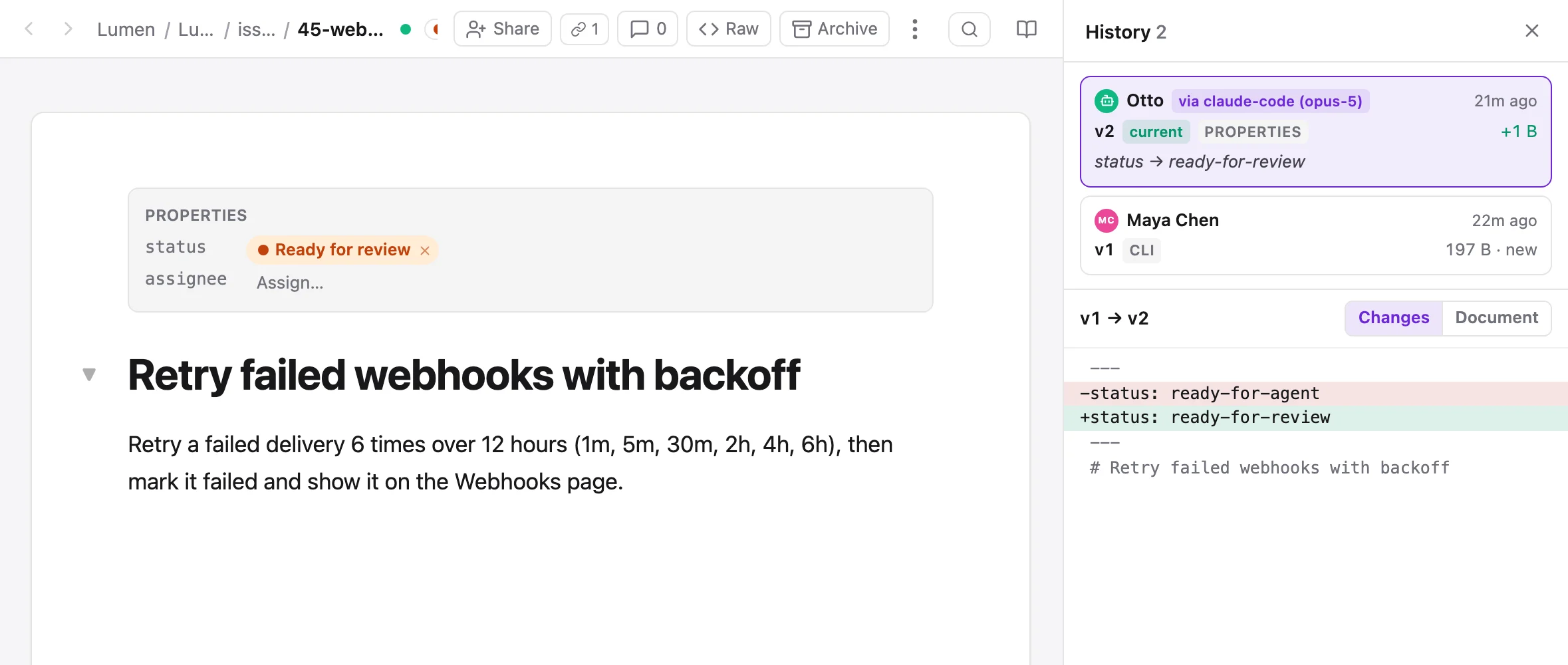1568x665 pixels.
Task: Toggle the book reading-mode icon
Action: [1027, 29]
